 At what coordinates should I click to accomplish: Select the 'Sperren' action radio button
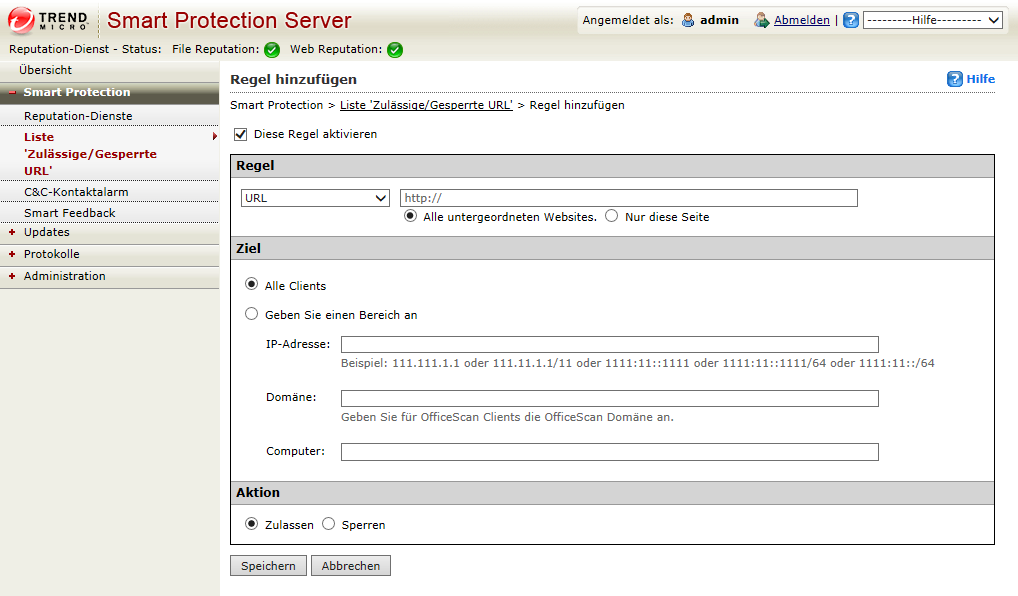click(x=328, y=524)
